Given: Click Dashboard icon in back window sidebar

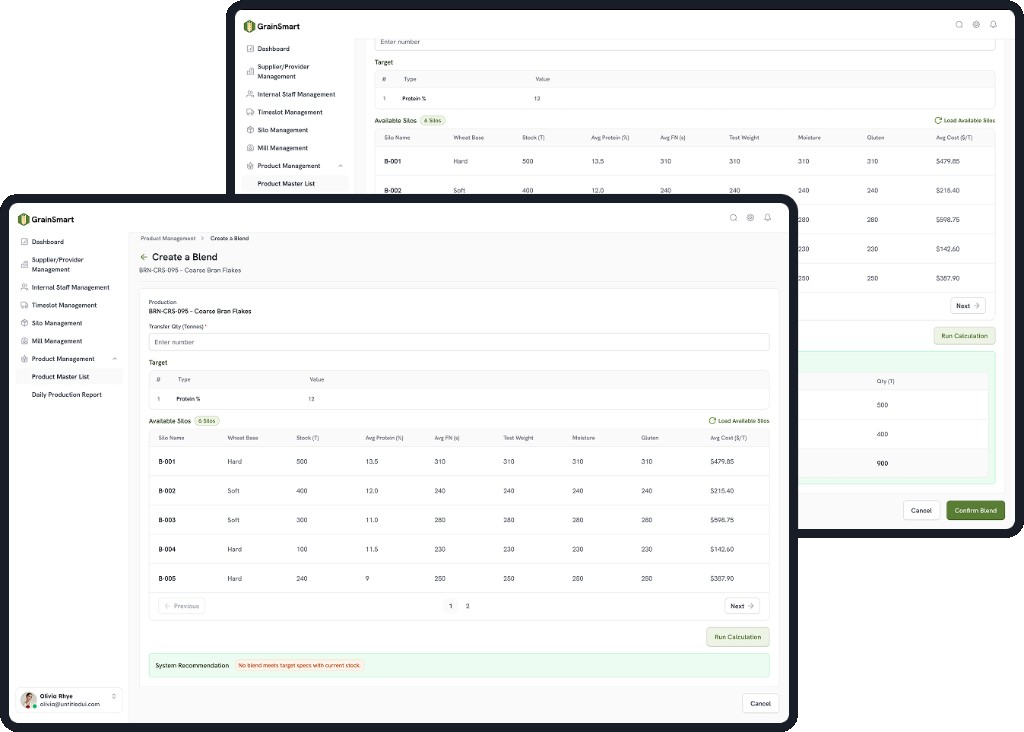Looking at the screenshot, I should (x=250, y=48).
